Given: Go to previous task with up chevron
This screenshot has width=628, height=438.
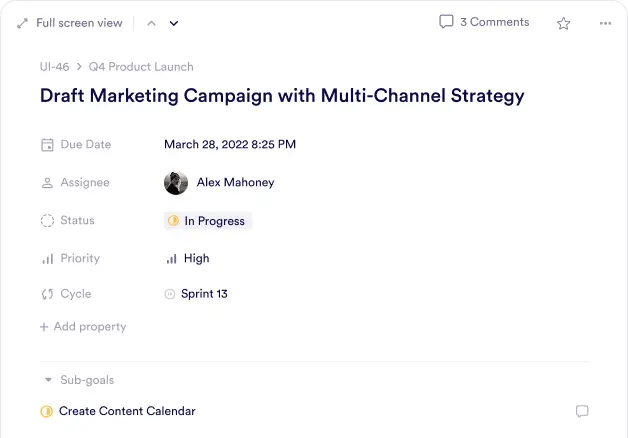Looking at the screenshot, I should coord(151,23).
